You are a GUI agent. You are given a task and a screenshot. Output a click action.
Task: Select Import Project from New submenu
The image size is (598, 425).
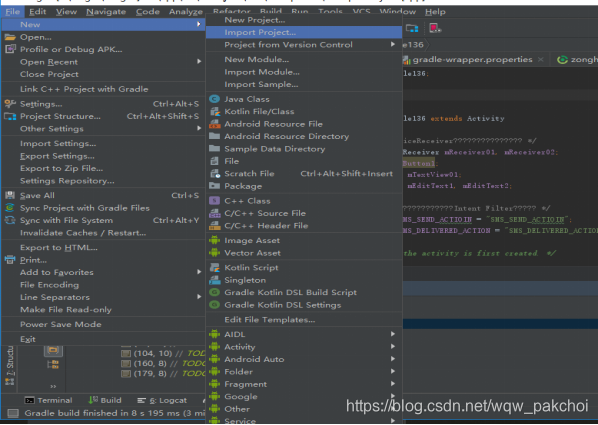coord(304,32)
